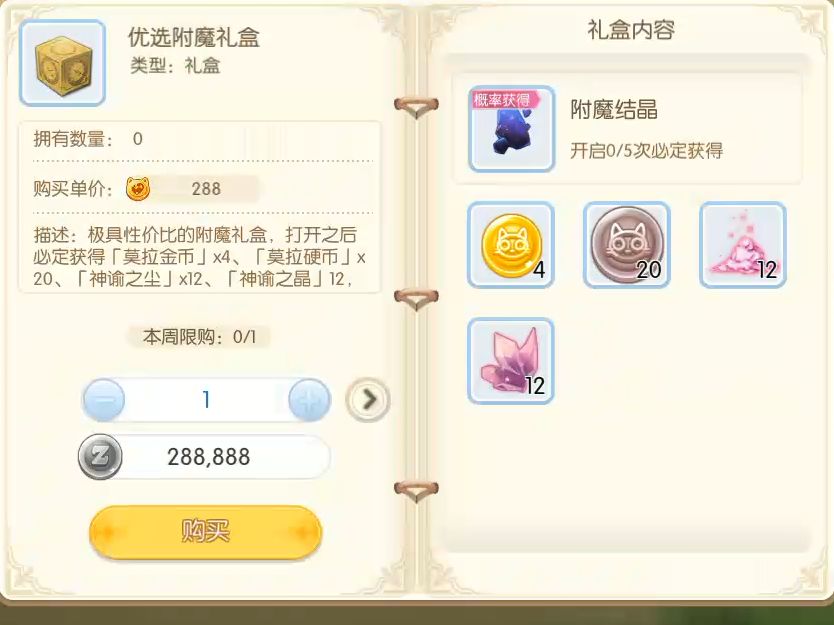Decrease purchase quantity with minus button

pyautogui.click(x=104, y=399)
